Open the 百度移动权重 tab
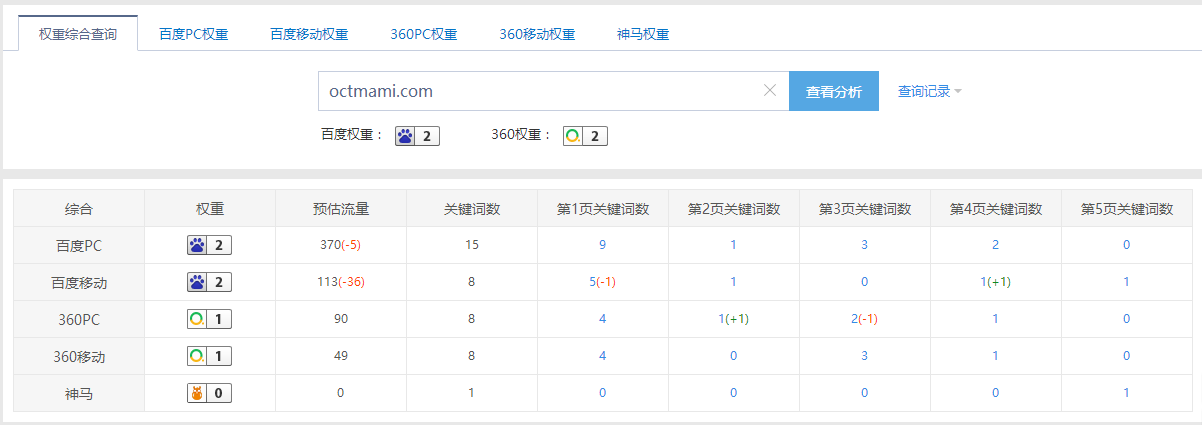 pos(309,34)
